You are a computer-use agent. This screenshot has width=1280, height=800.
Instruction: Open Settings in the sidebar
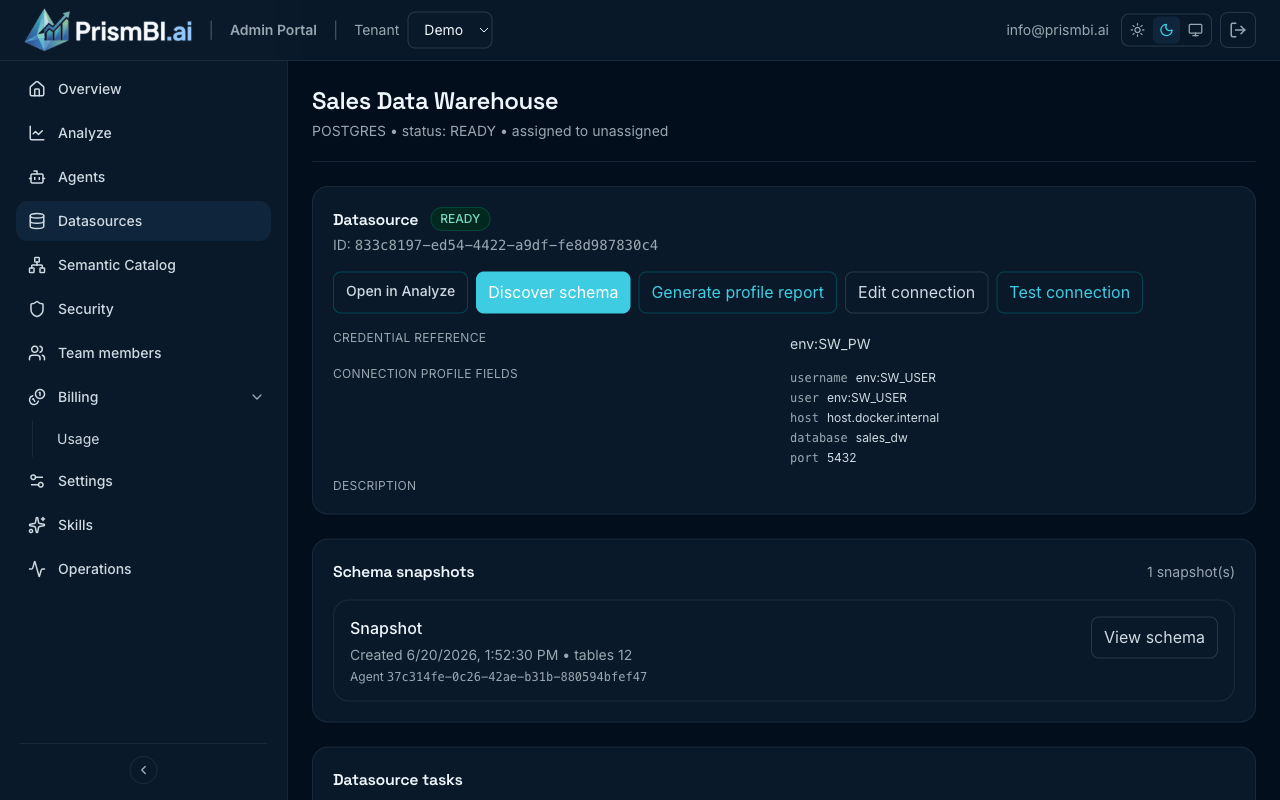[143, 481]
